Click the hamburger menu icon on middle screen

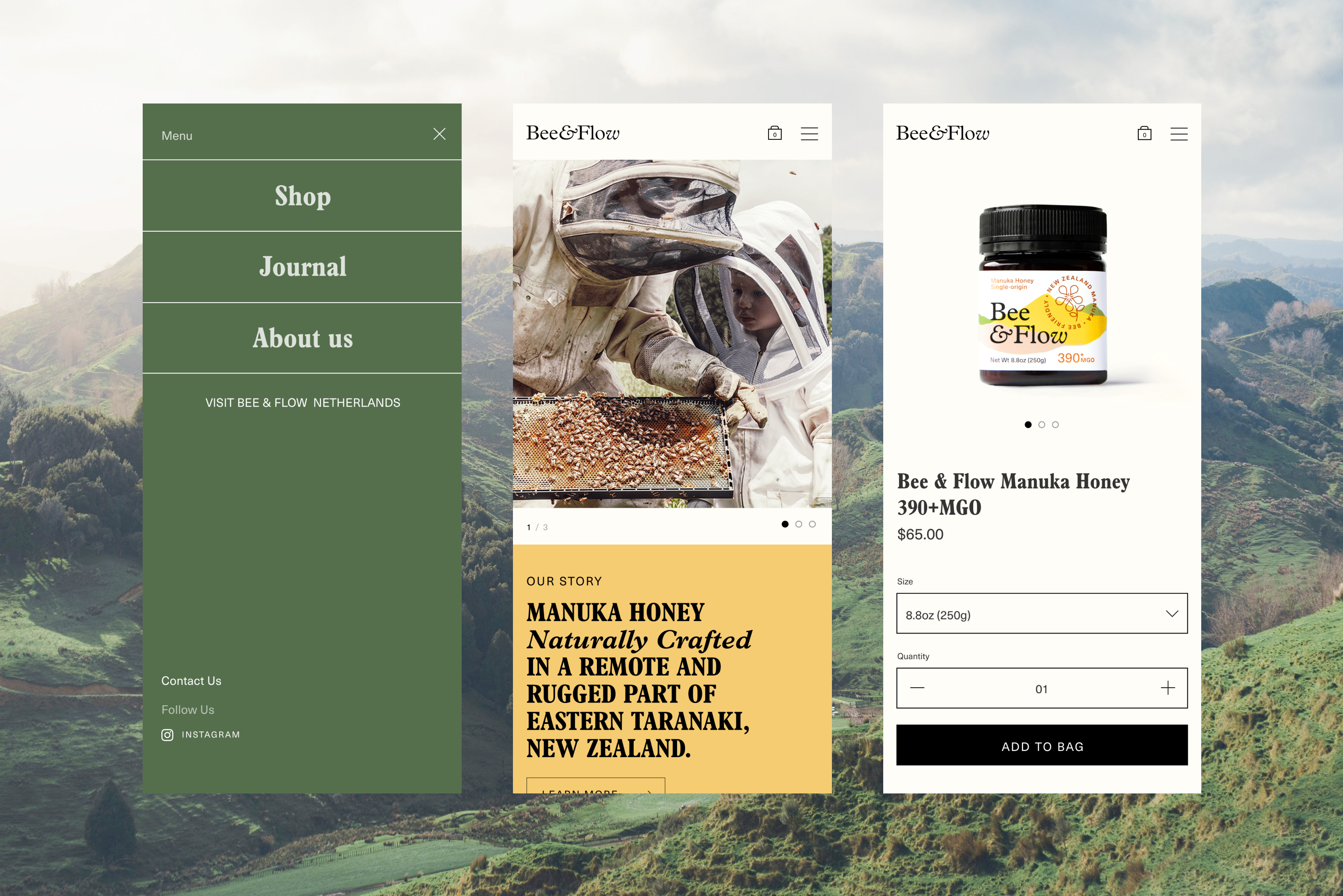pyautogui.click(x=809, y=133)
